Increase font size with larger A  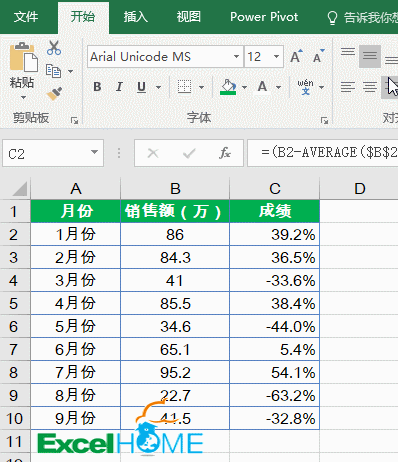click(x=296, y=56)
